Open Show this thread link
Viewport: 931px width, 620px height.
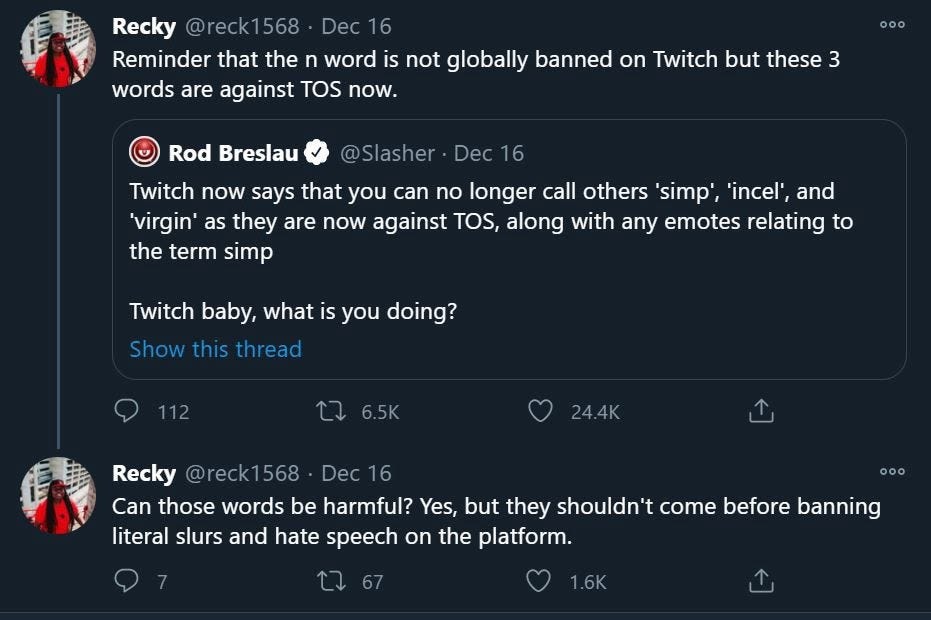pos(215,349)
